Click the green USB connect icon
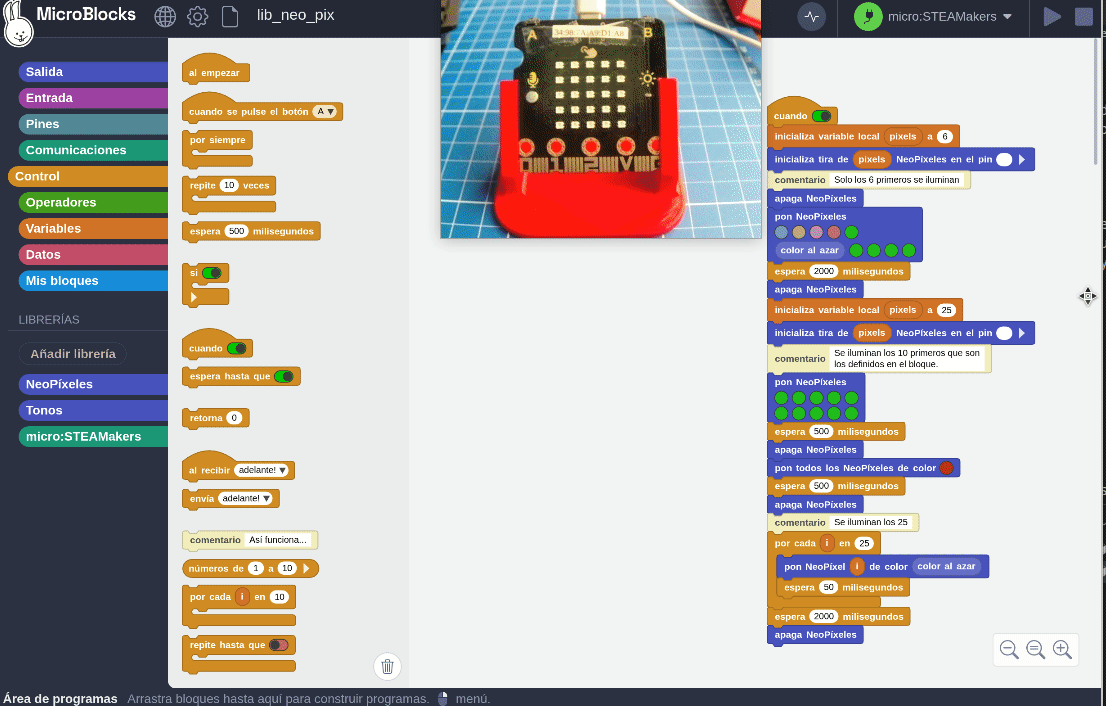1106x706 pixels. pos(868,16)
